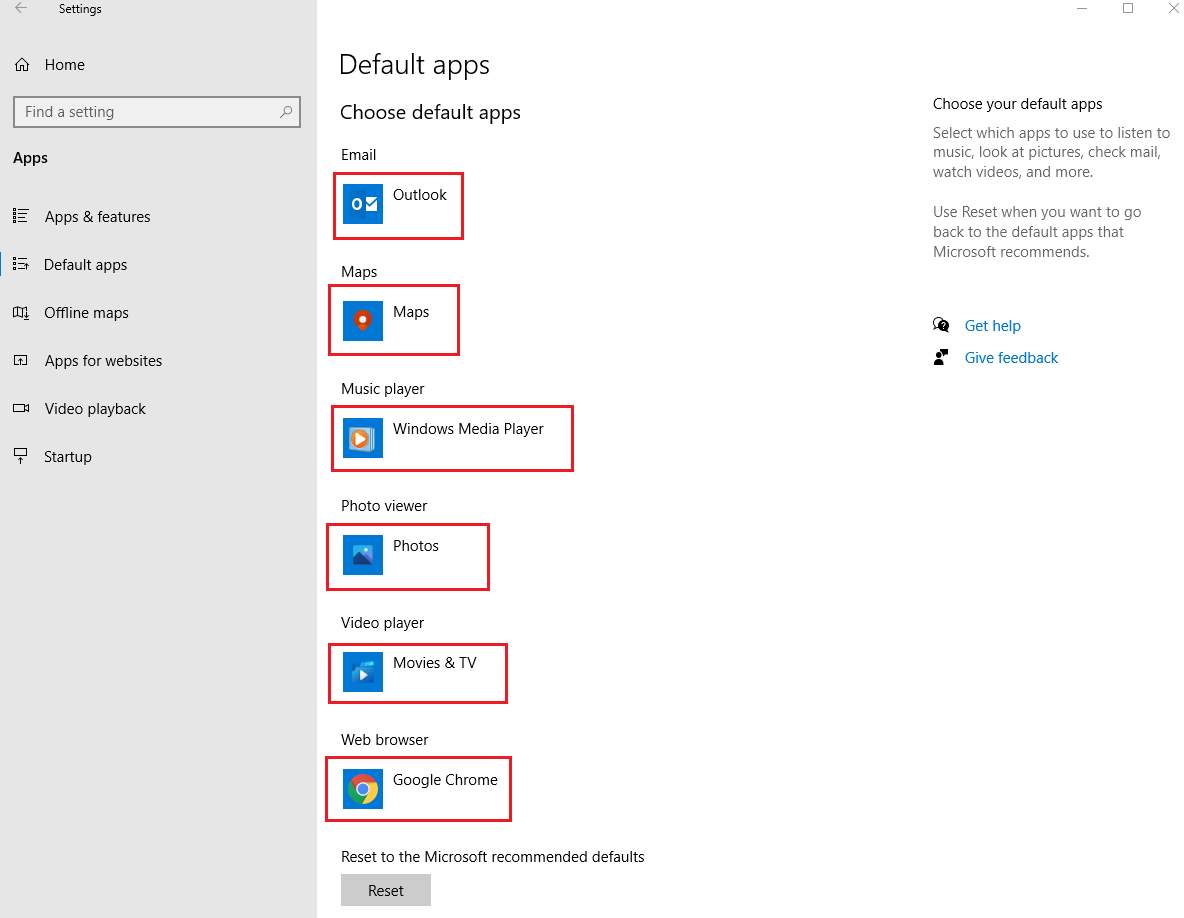Click the Photos app icon

(x=362, y=555)
